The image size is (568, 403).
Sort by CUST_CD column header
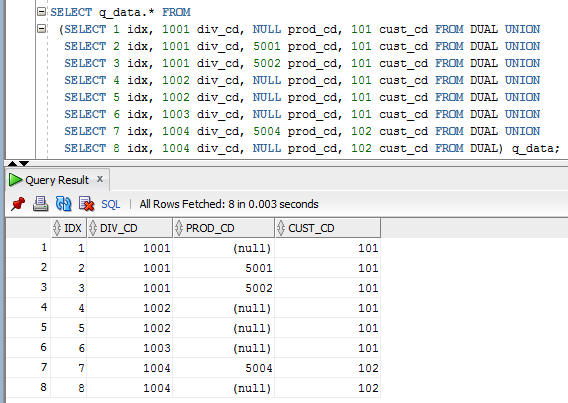click(328, 228)
